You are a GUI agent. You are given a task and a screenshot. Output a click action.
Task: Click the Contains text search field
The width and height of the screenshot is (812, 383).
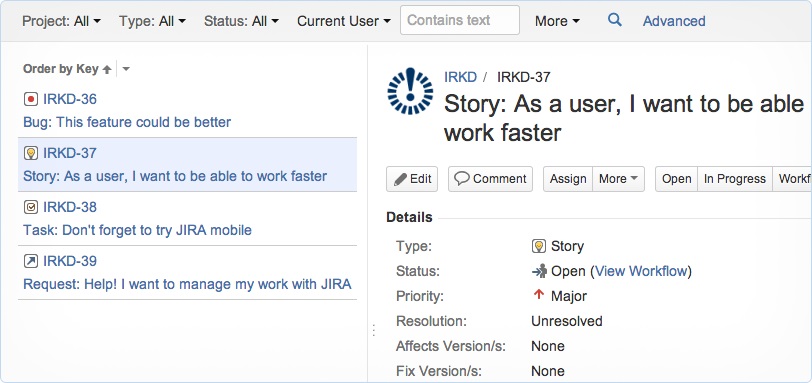(x=460, y=20)
